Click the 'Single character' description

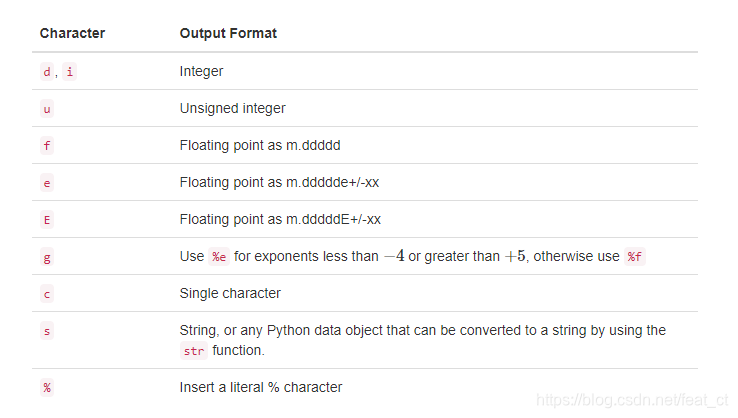click(x=230, y=293)
